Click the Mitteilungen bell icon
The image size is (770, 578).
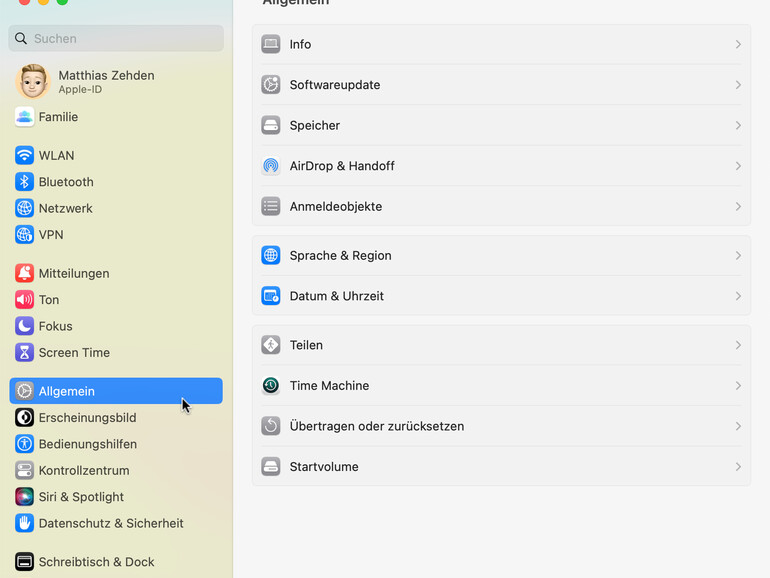(x=24, y=273)
